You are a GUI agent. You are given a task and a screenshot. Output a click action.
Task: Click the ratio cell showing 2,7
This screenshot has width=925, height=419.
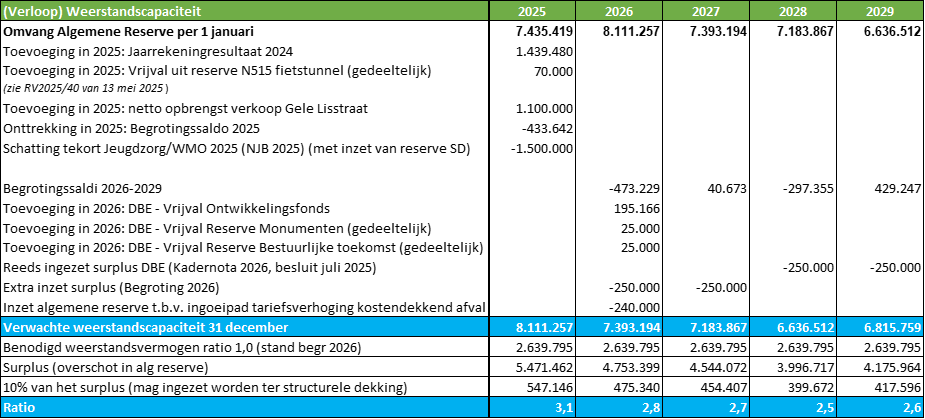pyautogui.click(x=706, y=407)
